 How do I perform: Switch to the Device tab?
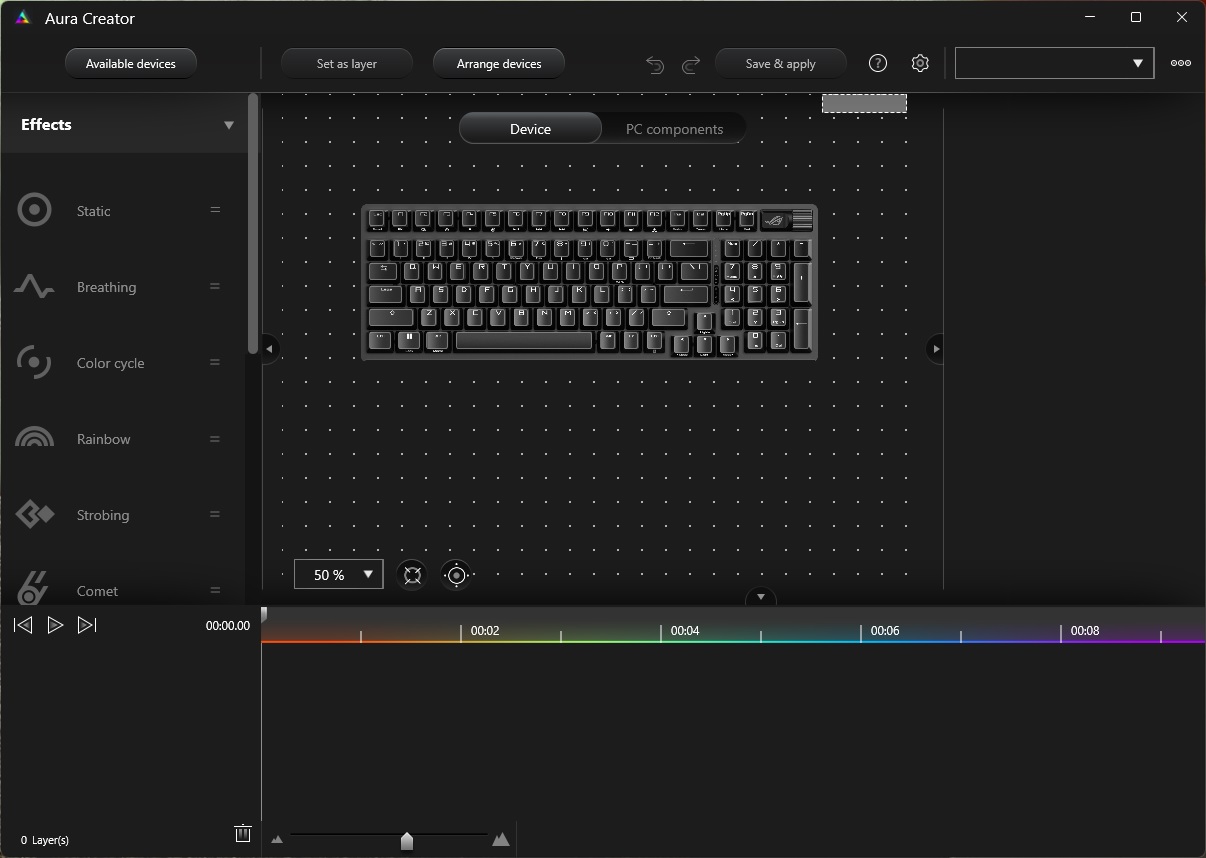(530, 129)
